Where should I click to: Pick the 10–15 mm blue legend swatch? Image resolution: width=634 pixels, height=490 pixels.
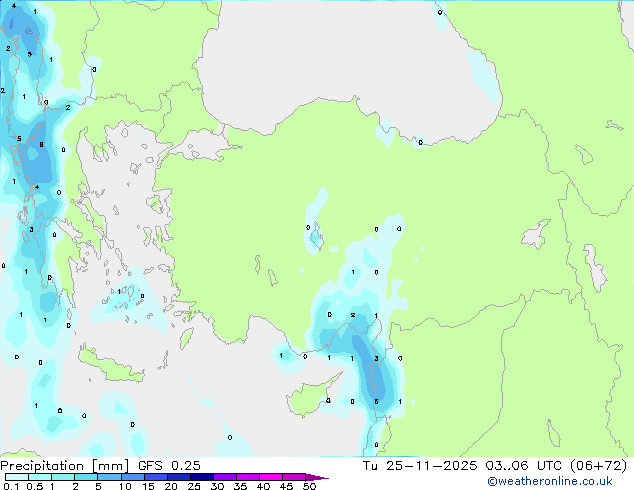(x=133, y=477)
